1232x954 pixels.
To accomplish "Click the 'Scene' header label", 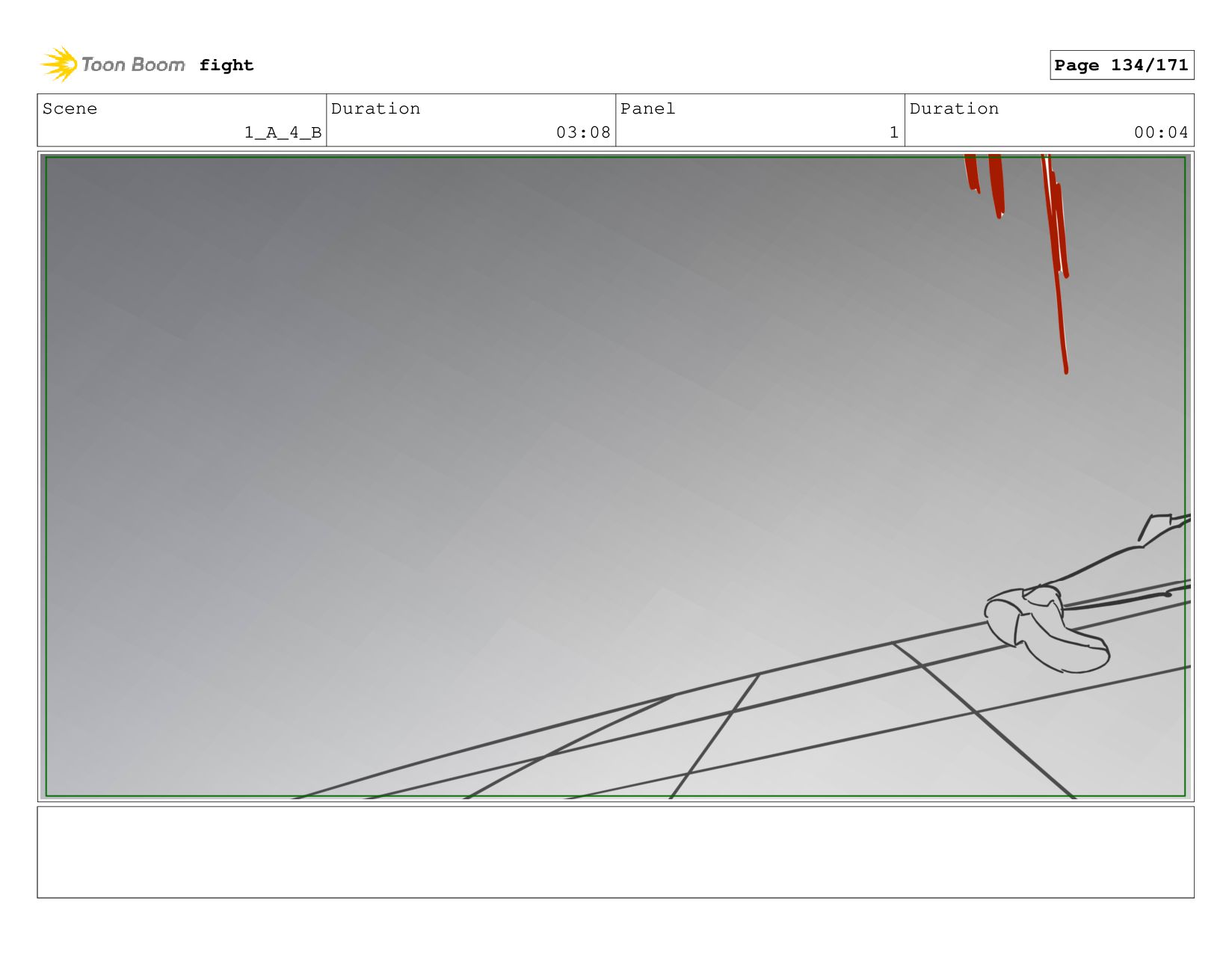I will pos(70,108).
